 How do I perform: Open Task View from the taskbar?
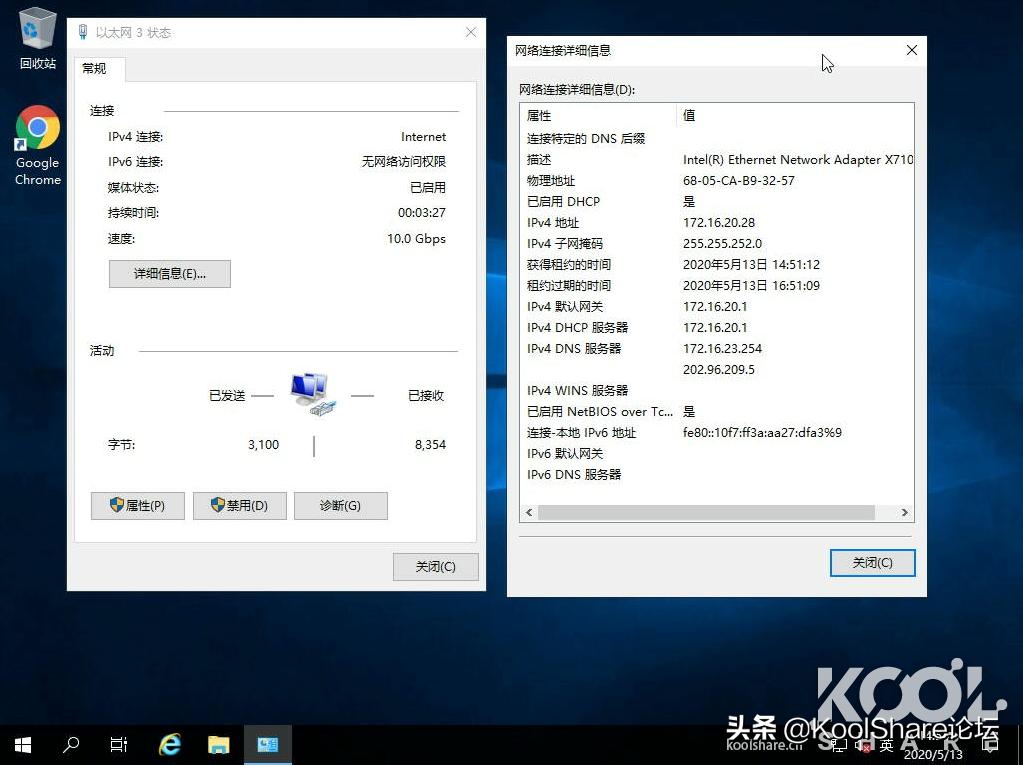(x=118, y=744)
